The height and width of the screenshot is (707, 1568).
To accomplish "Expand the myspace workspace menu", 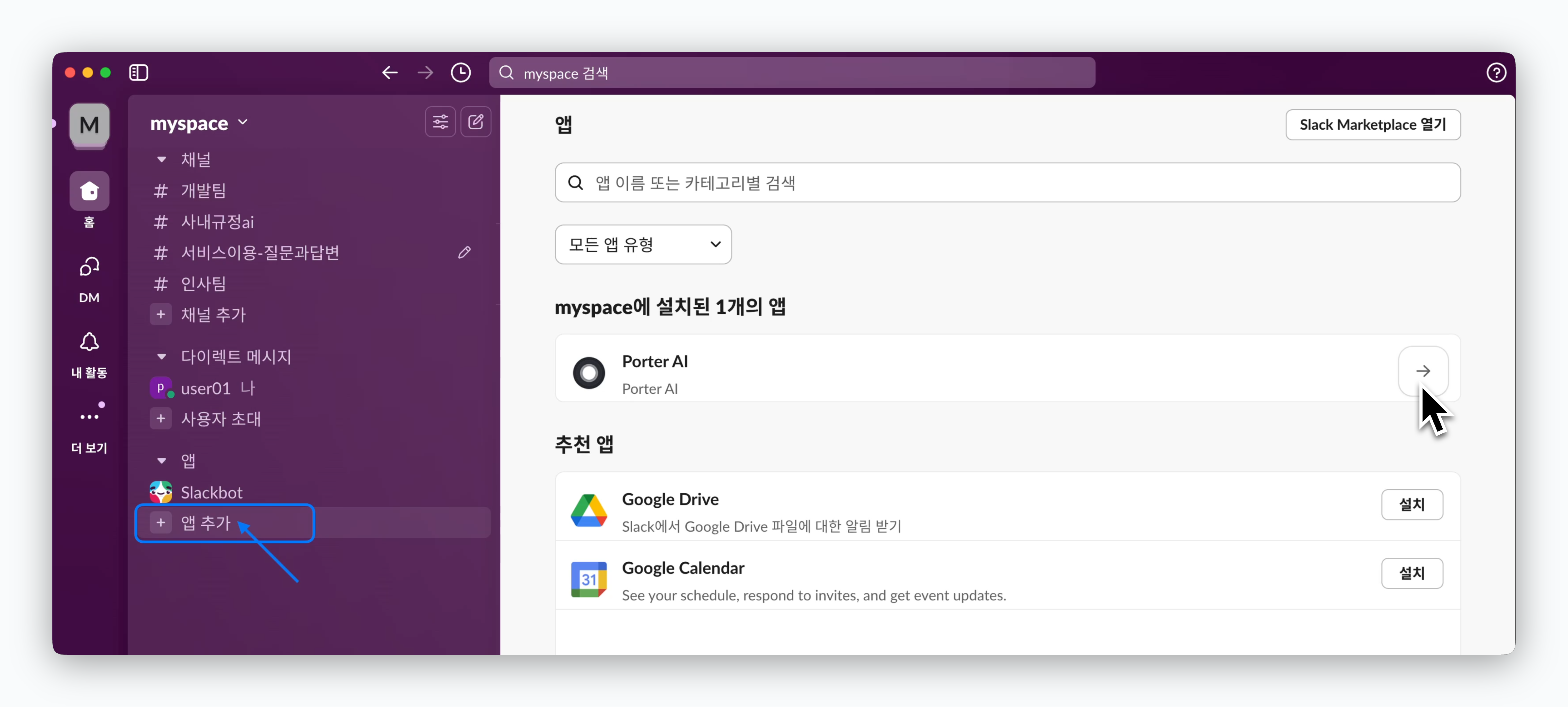I will (x=199, y=123).
